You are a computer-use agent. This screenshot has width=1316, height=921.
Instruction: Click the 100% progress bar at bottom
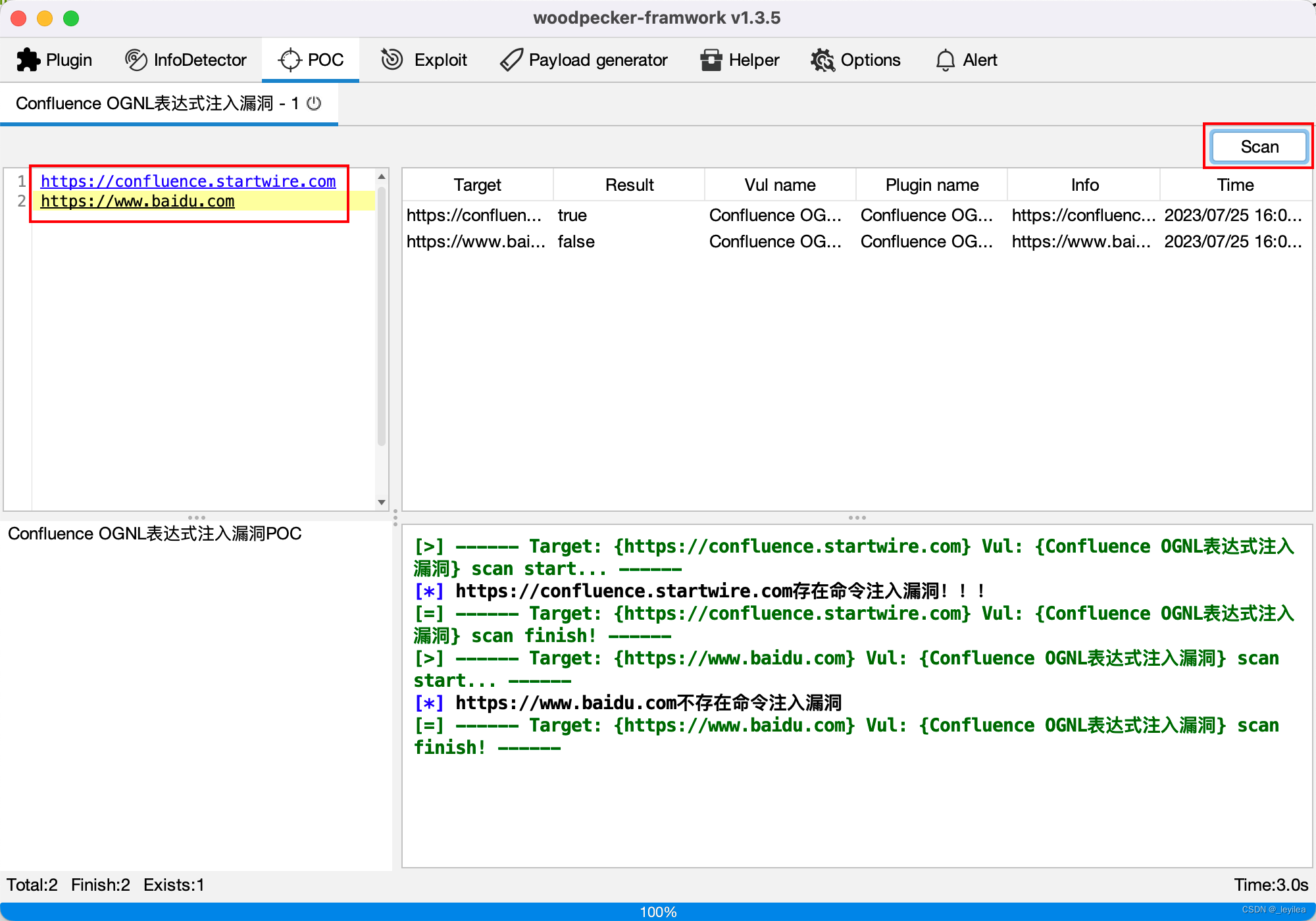[658, 912]
